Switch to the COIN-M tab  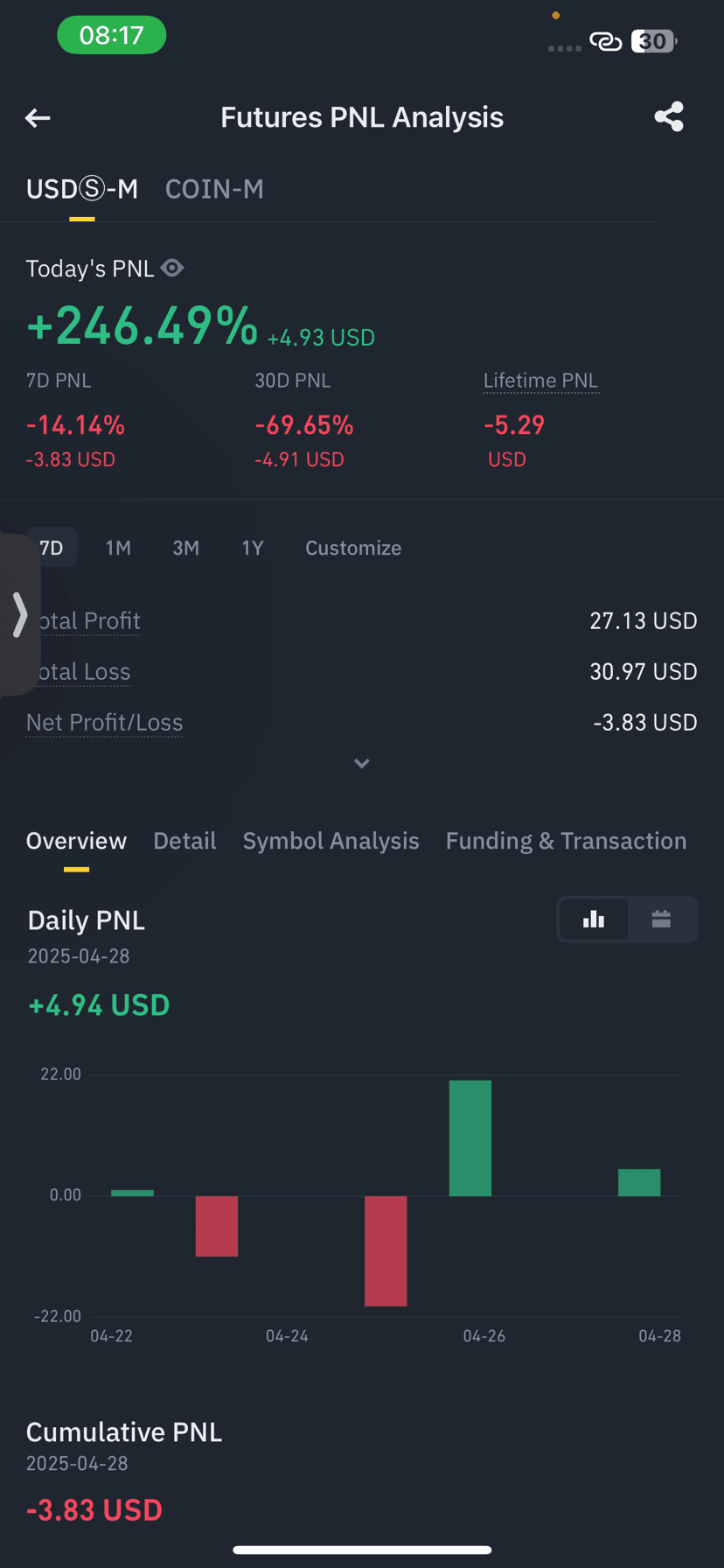click(x=214, y=189)
